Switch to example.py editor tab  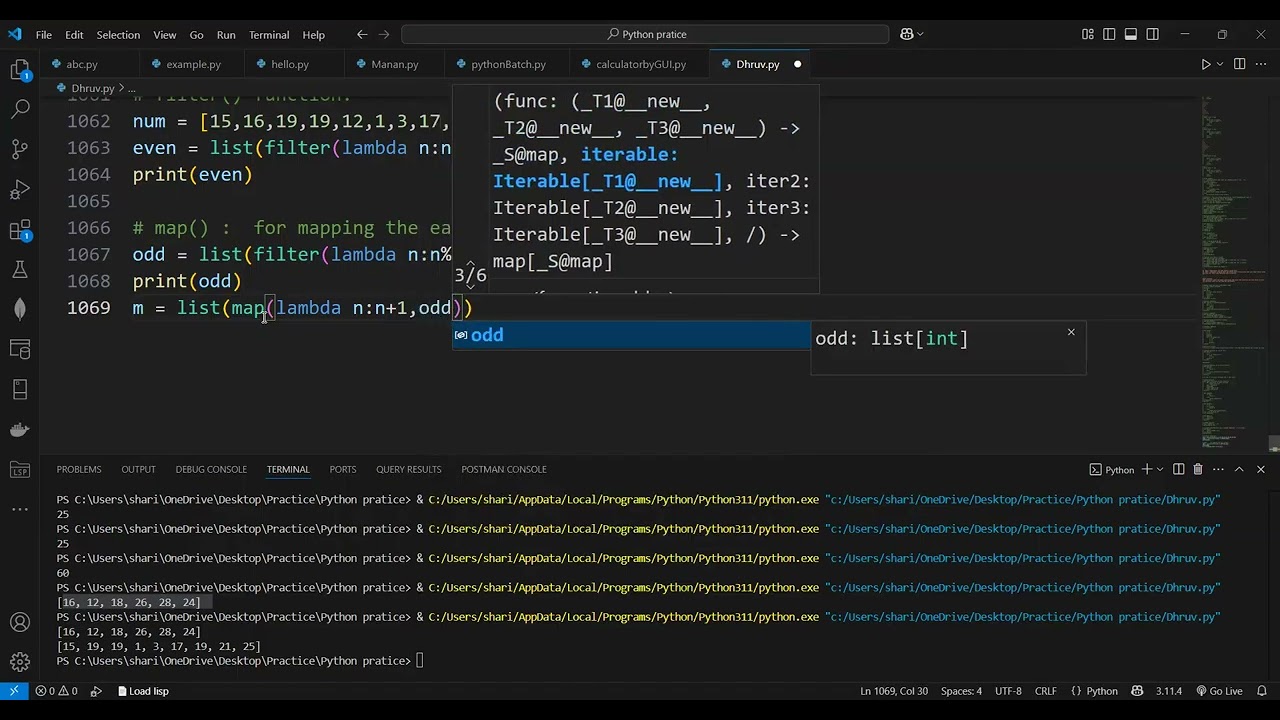tap(193, 64)
